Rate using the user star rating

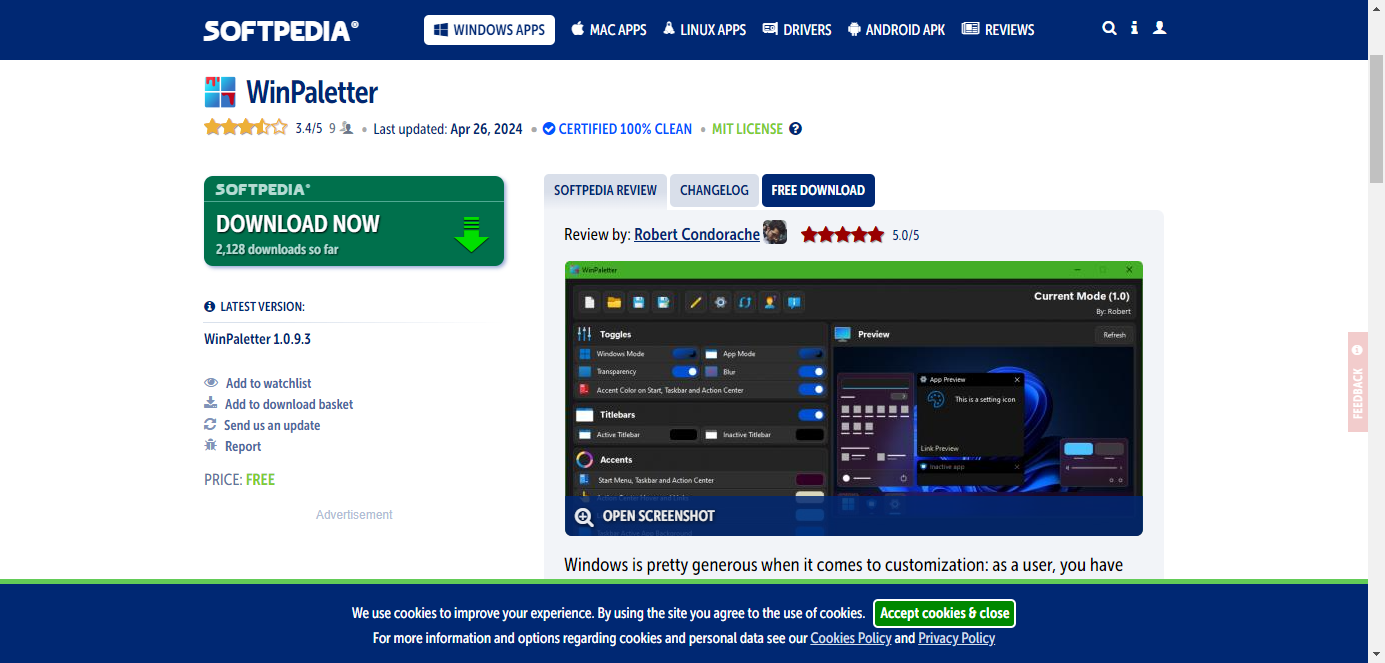click(x=246, y=128)
